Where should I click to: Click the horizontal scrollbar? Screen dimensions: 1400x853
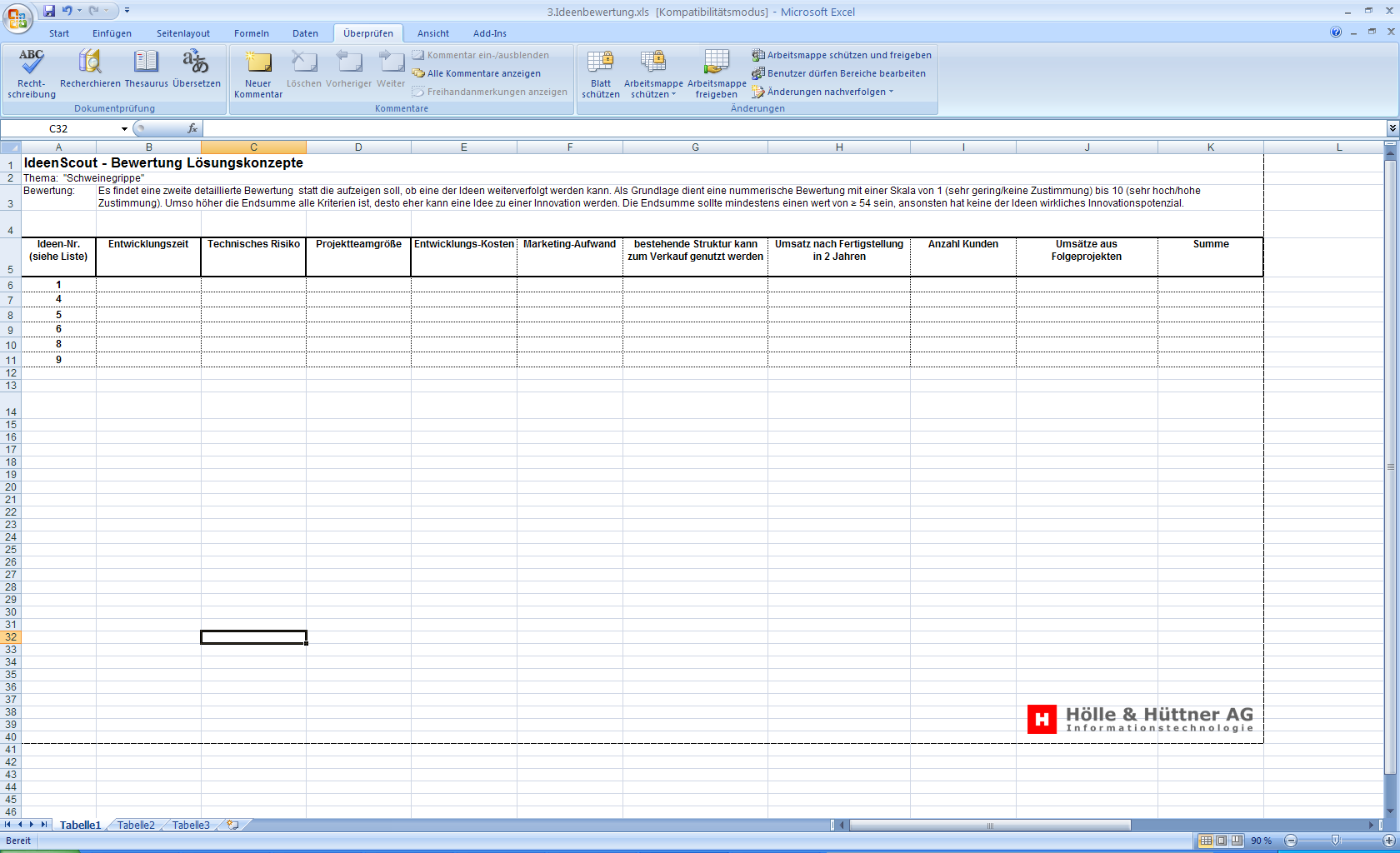(989, 826)
